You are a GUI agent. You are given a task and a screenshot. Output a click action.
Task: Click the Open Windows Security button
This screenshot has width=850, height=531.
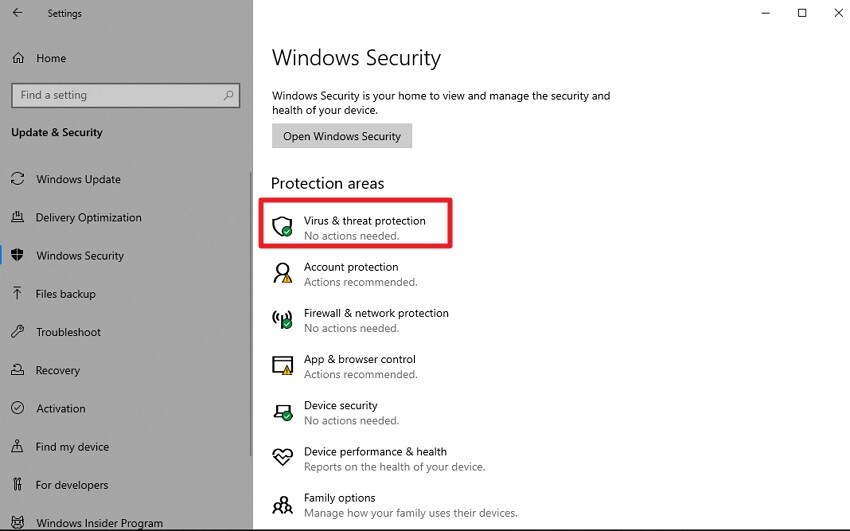[342, 135]
